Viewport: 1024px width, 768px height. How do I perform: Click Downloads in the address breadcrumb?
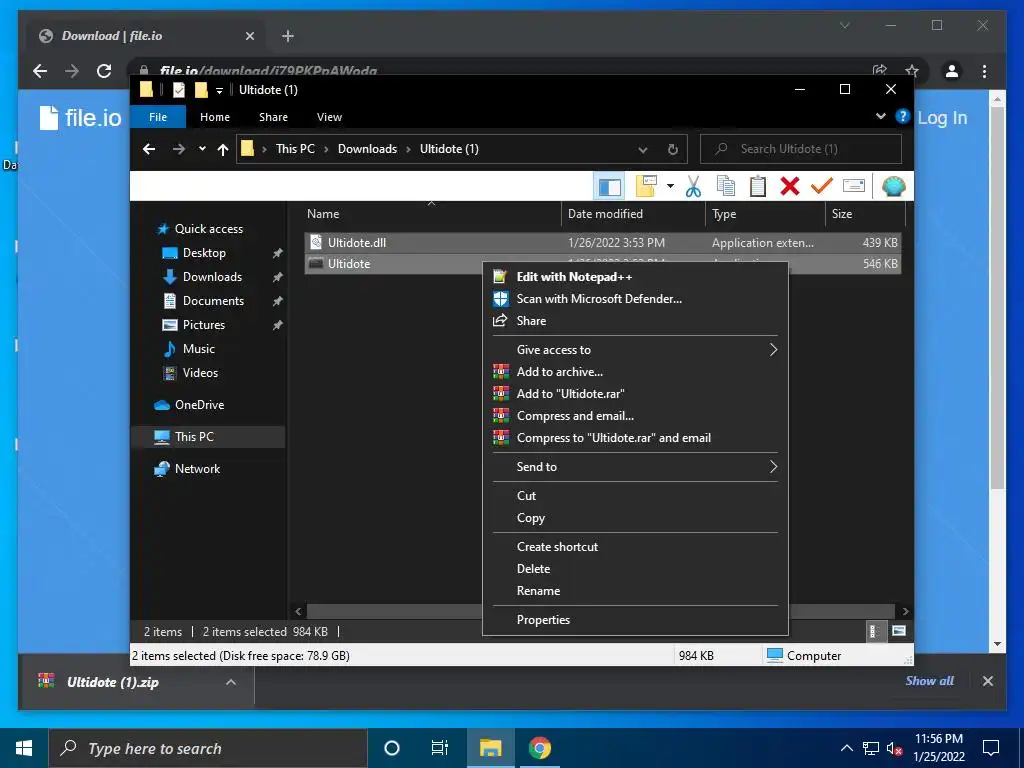(x=367, y=149)
